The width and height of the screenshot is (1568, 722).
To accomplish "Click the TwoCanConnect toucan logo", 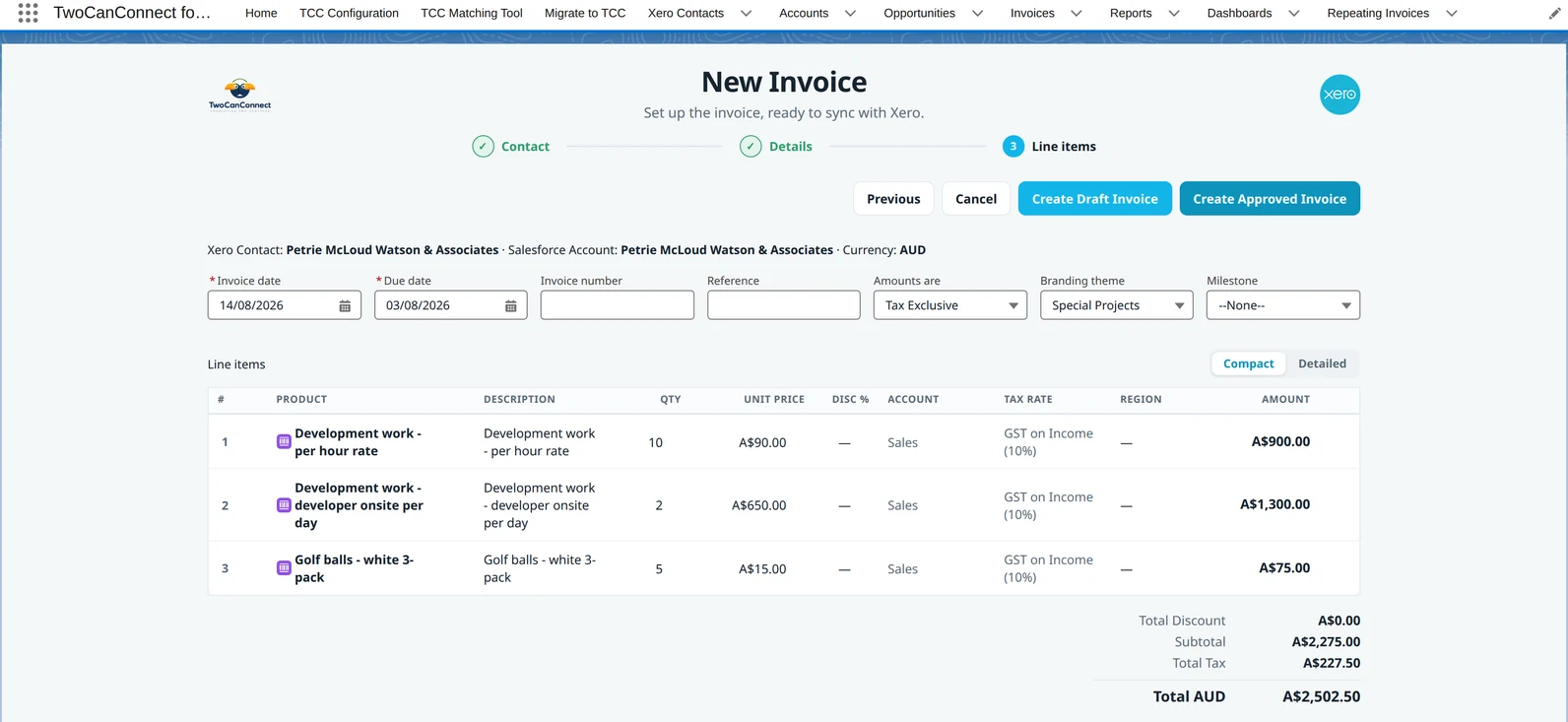I will coord(239,95).
